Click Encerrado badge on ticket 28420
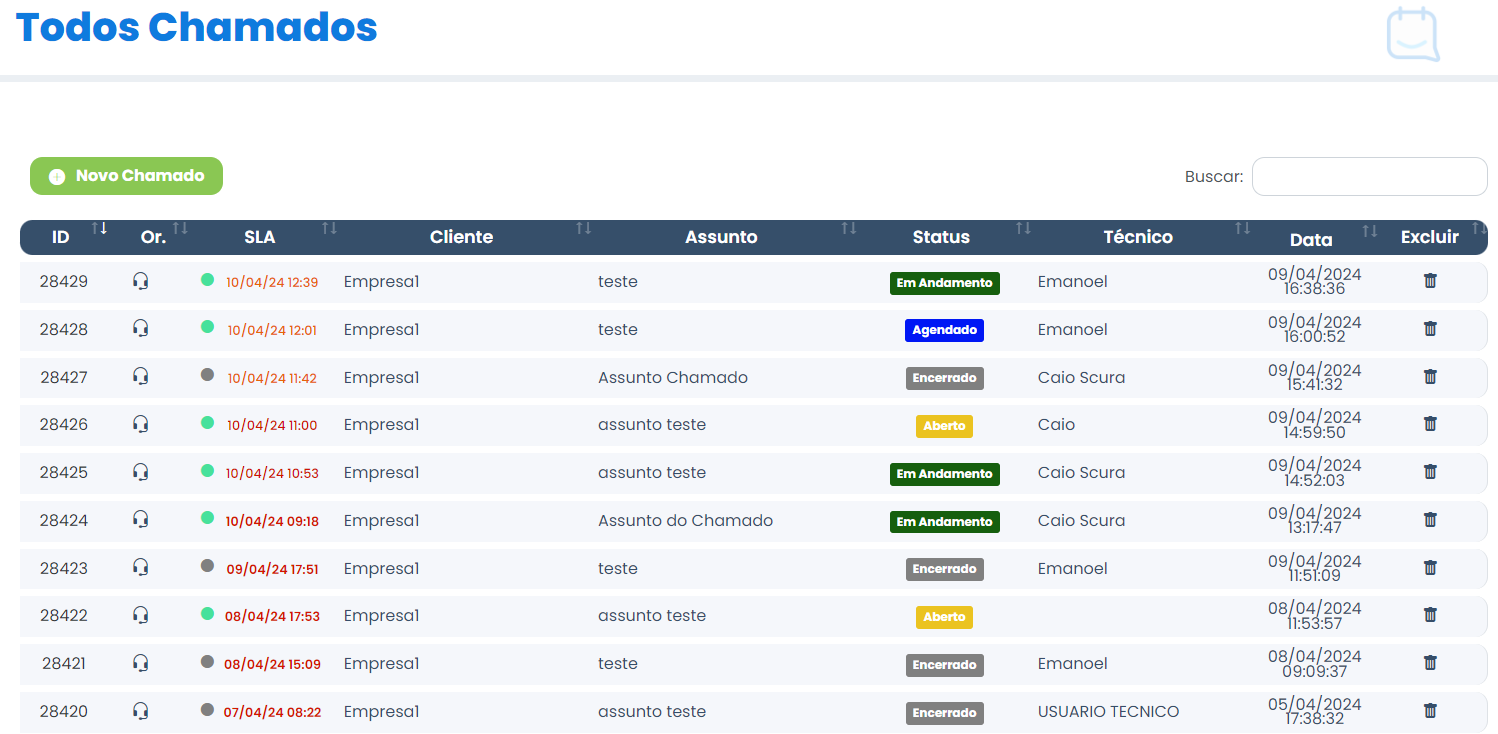Screen dimensions: 1498x734 pyautogui.click(x=944, y=713)
